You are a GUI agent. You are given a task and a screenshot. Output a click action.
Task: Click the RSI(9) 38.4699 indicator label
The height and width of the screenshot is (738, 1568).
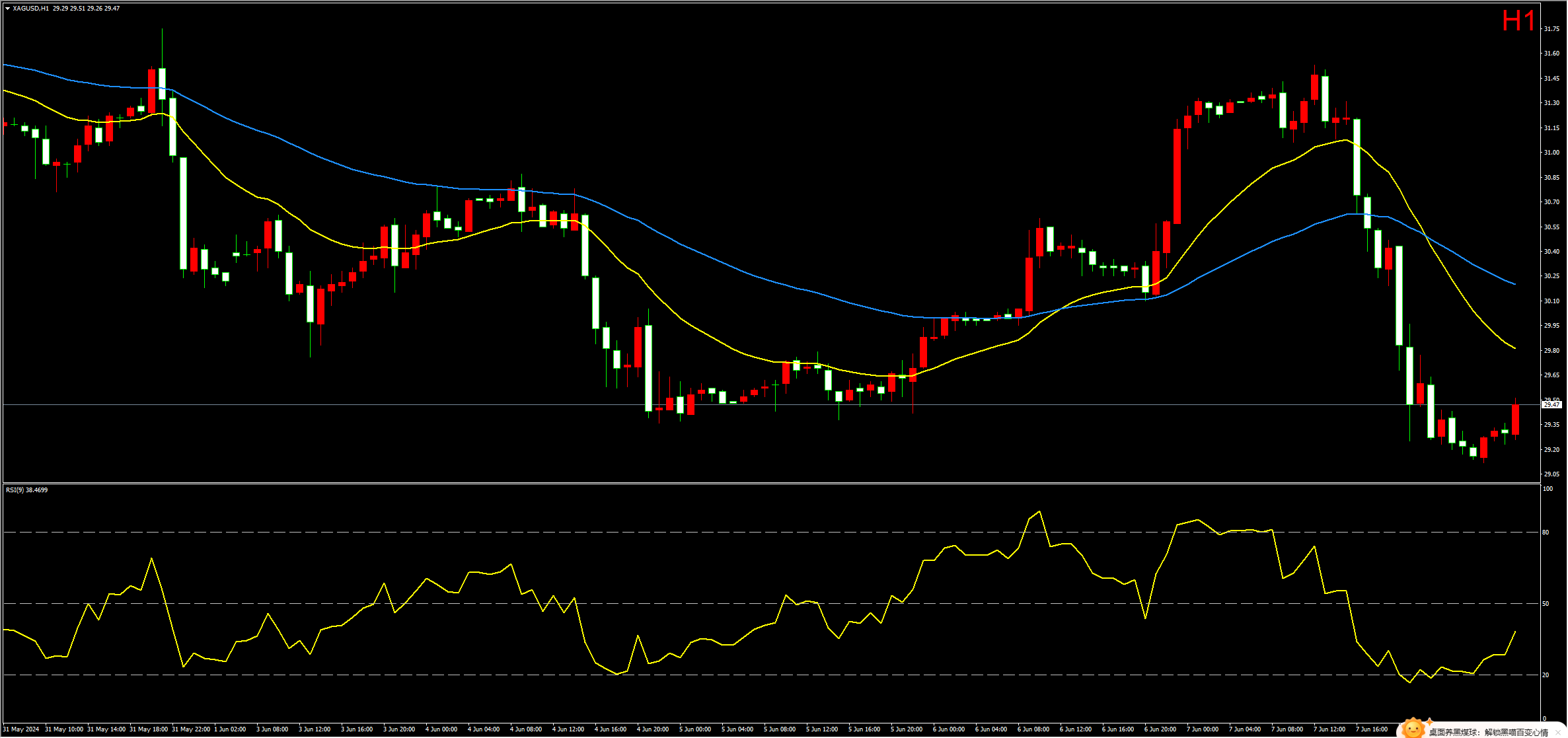click(x=26, y=490)
